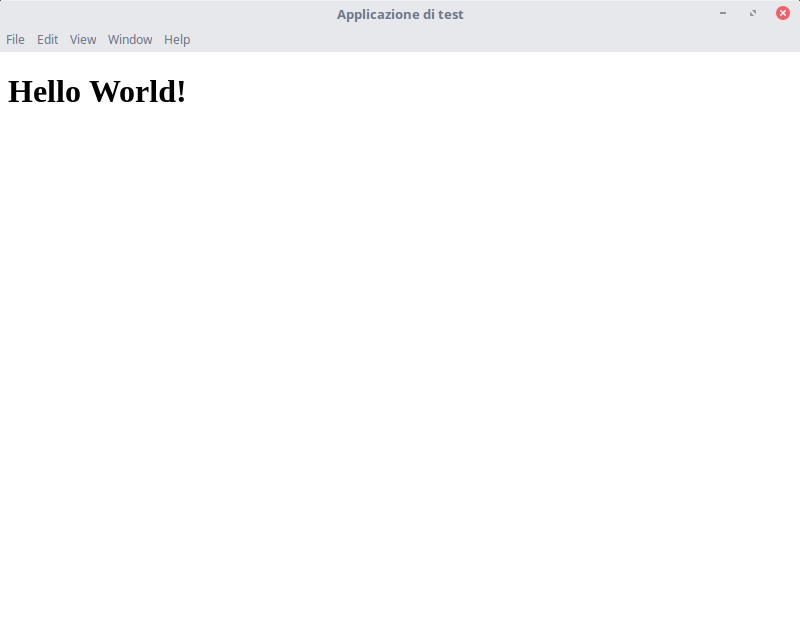Open the Edit menu
This screenshot has height=627, width=800.
coord(47,40)
